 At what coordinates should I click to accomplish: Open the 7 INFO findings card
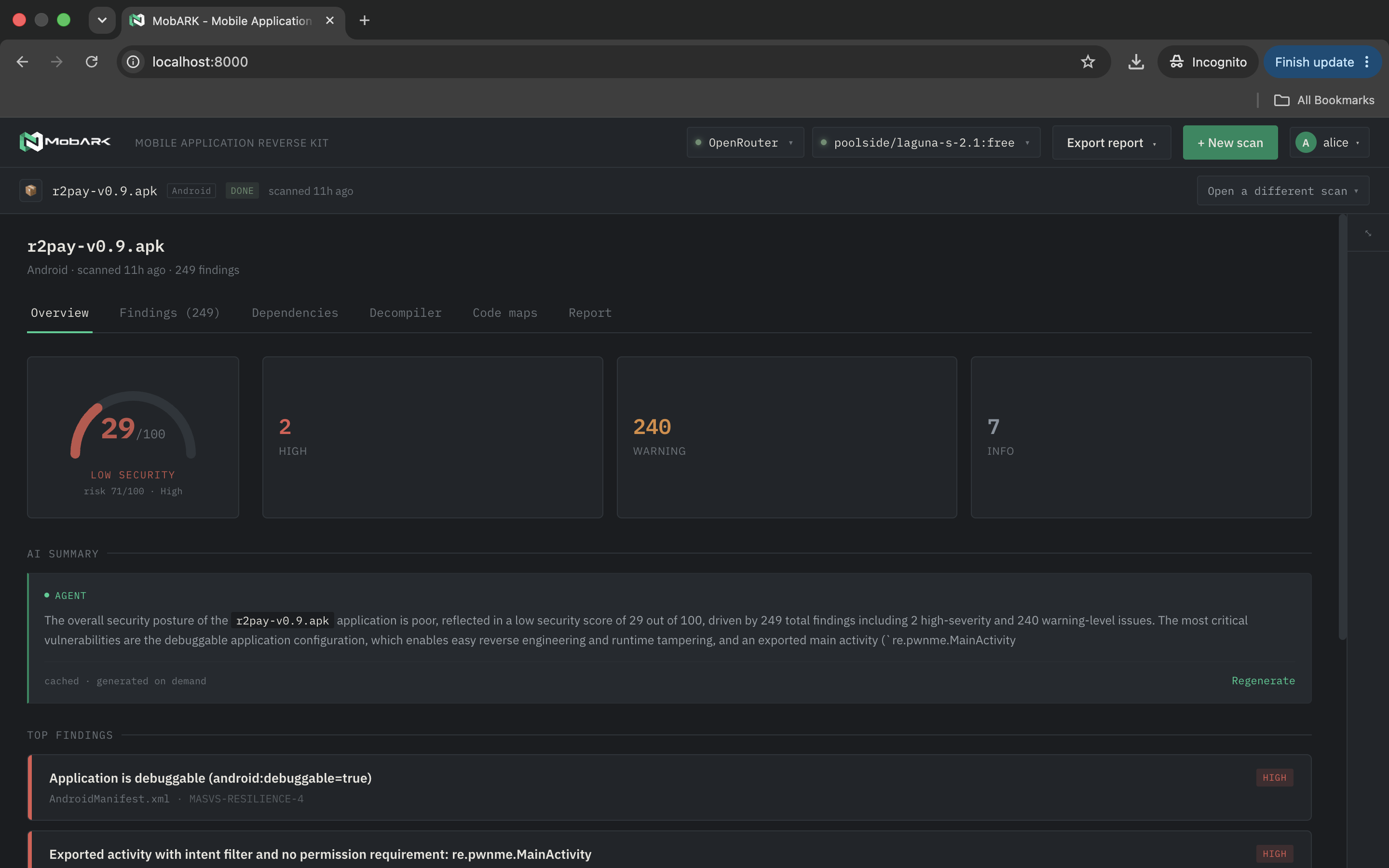pos(1141,437)
